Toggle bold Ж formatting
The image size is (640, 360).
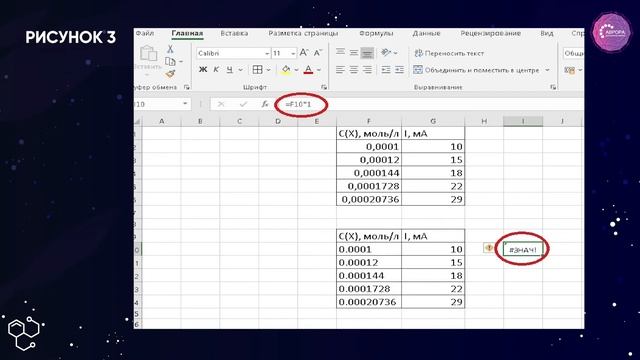click(203, 70)
